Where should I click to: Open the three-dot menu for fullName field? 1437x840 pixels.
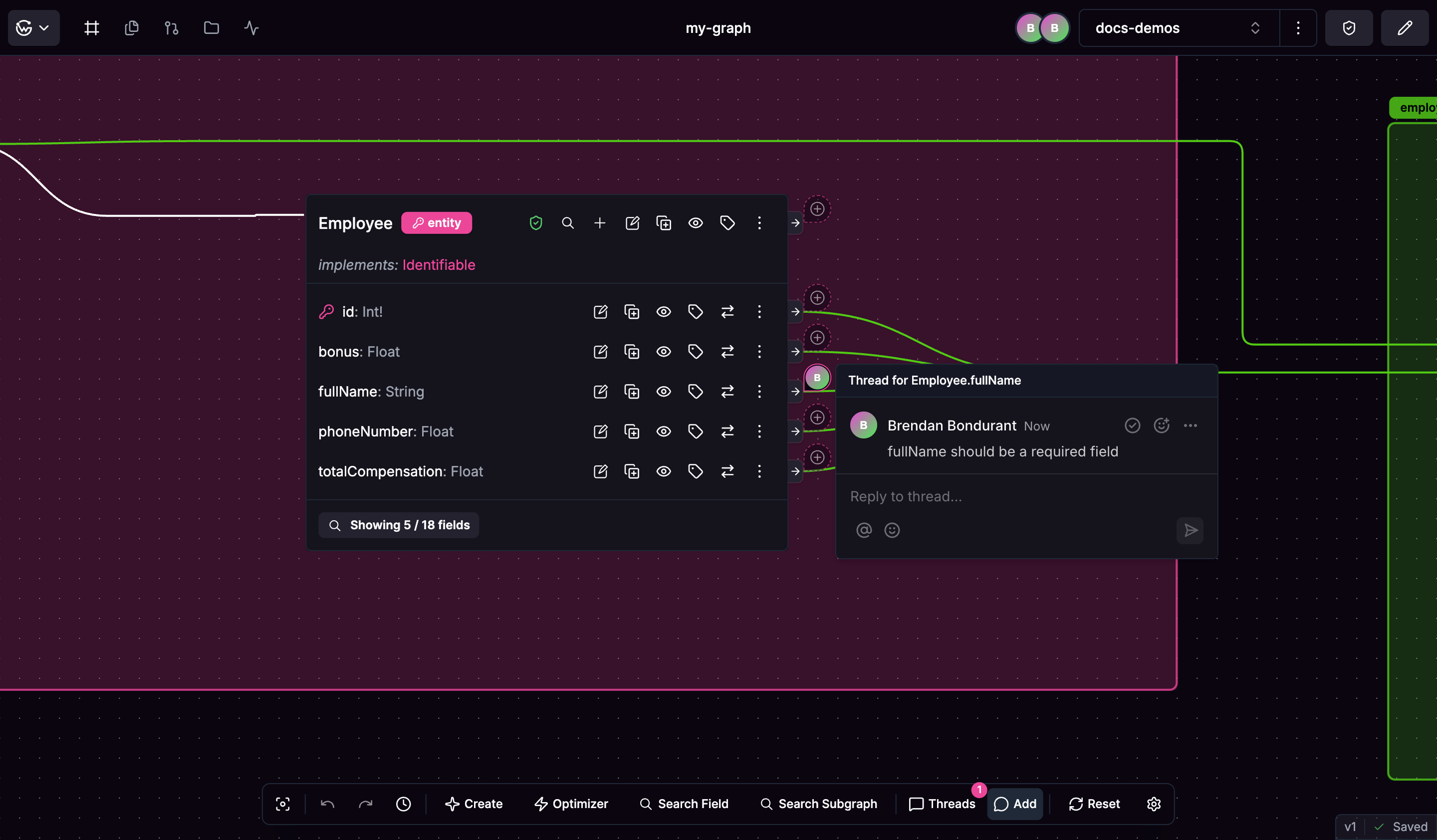coord(759,392)
